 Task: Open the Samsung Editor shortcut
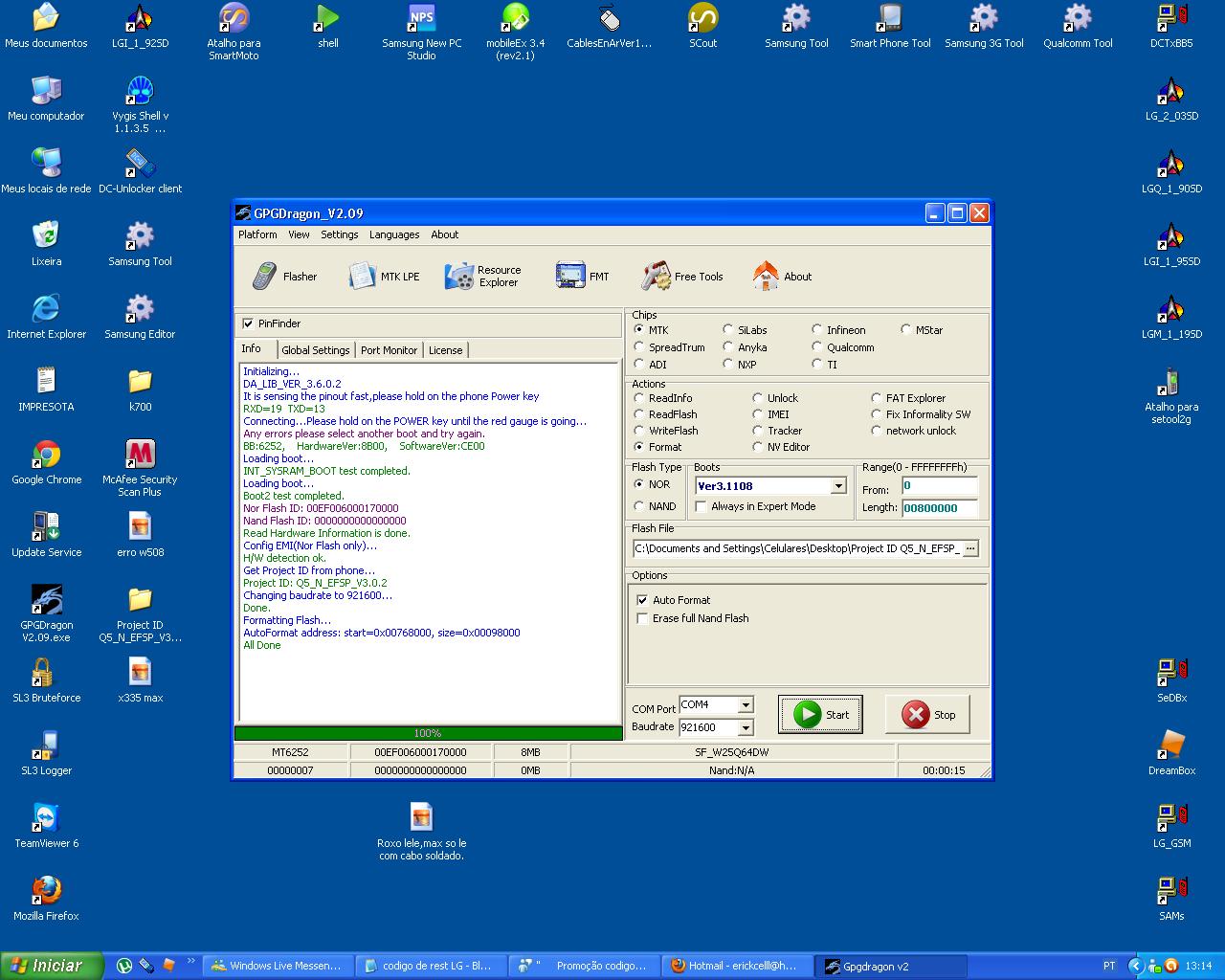click(x=140, y=317)
